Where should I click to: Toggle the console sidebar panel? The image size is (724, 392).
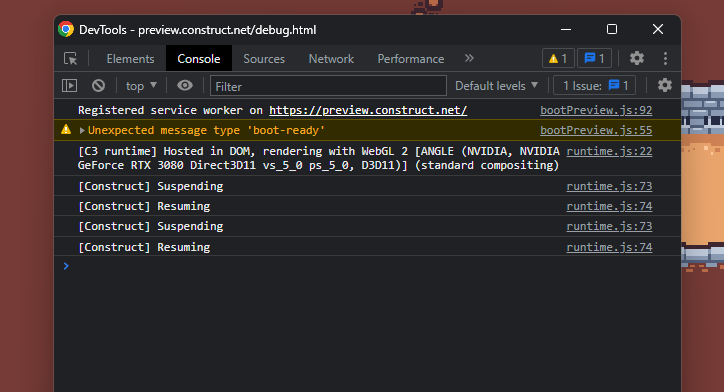pyautogui.click(x=69, y=85)
